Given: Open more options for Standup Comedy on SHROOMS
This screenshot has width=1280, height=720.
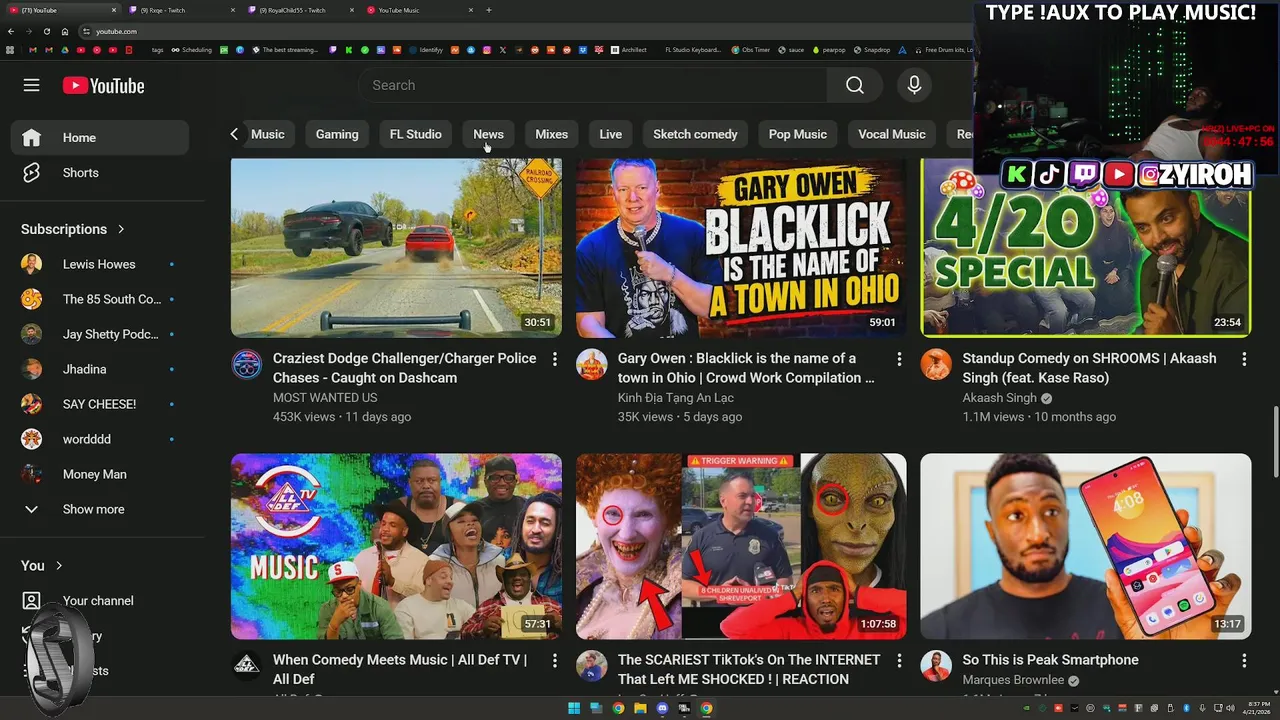Looking at the screenshot, I should click(1244, 359).
